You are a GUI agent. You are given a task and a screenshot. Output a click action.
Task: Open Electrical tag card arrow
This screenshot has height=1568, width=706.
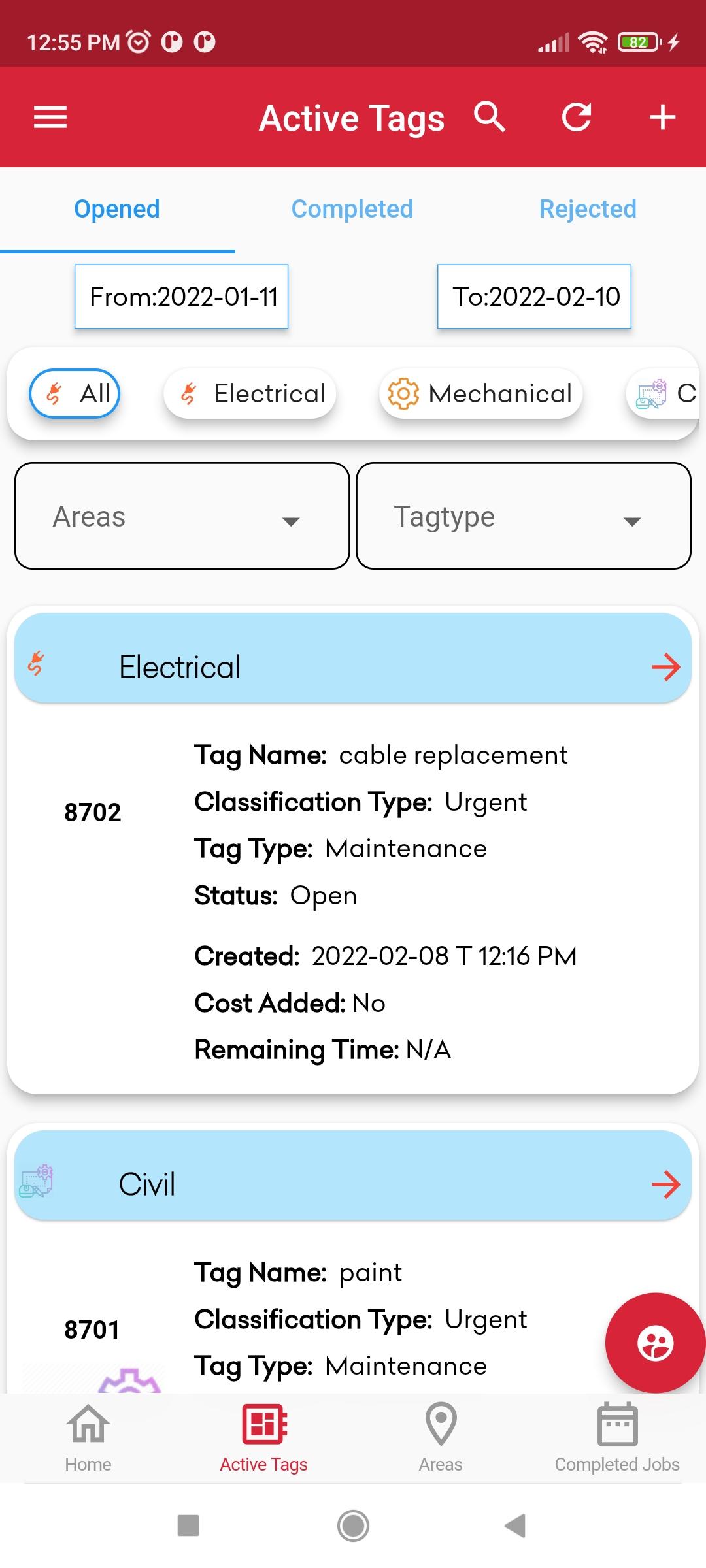pos(665,667)
